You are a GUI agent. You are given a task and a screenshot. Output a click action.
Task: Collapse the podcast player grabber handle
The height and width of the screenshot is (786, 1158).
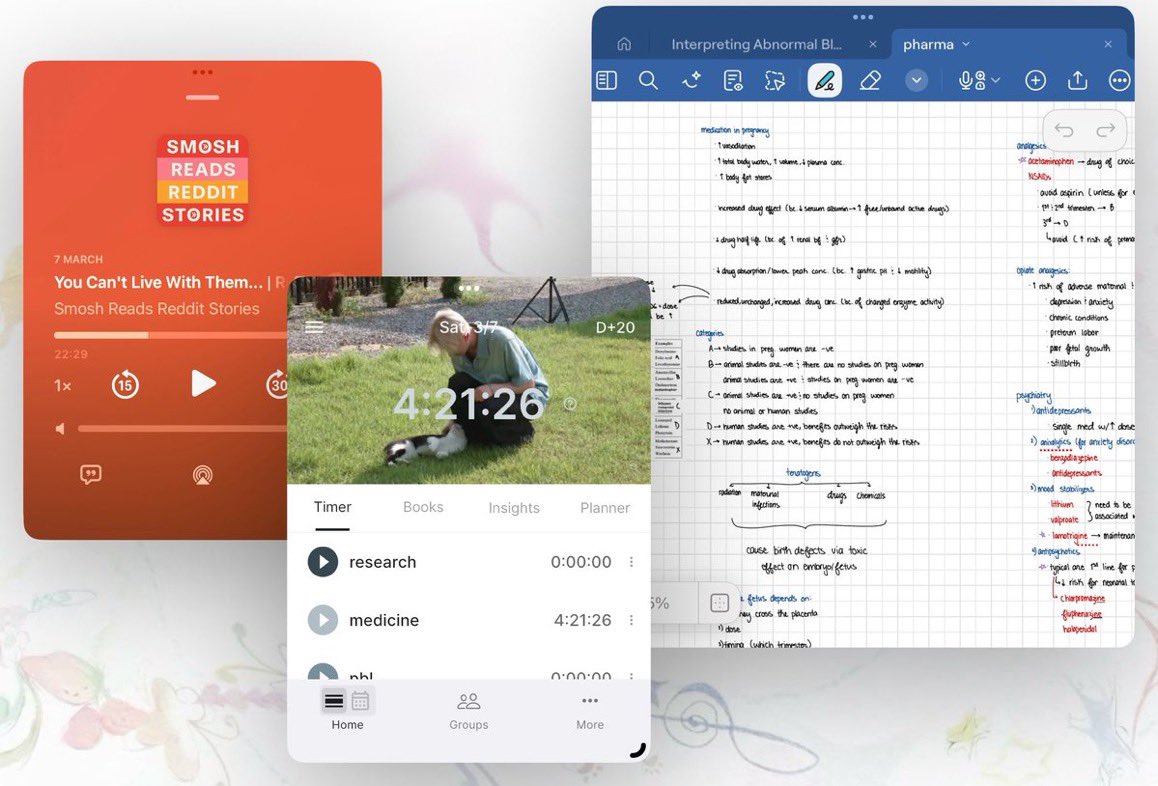(202, 98)
